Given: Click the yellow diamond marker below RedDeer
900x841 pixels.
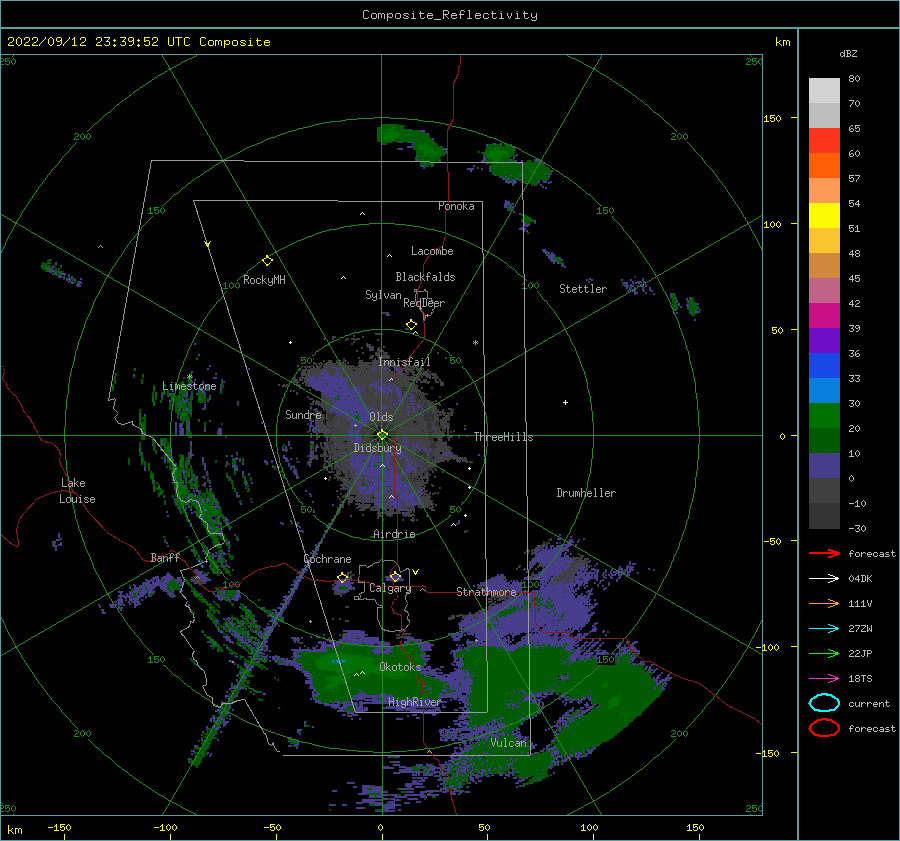Looking at the screenshot, I should pos(411,325).
